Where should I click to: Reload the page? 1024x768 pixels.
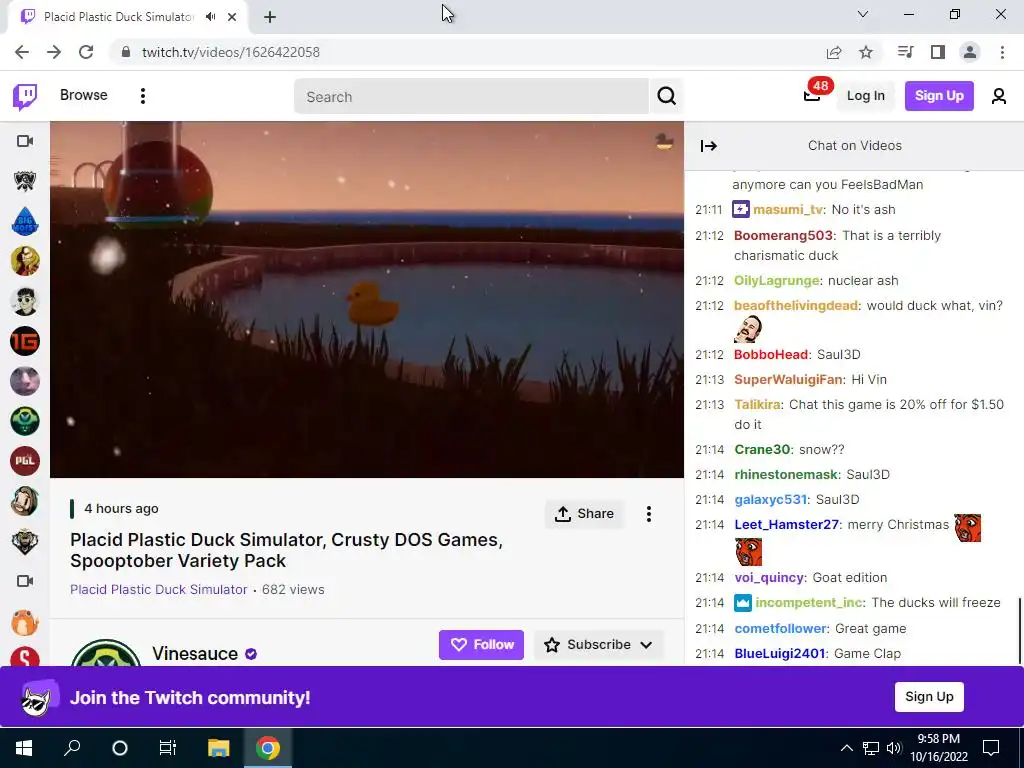[x=86, y=52]
